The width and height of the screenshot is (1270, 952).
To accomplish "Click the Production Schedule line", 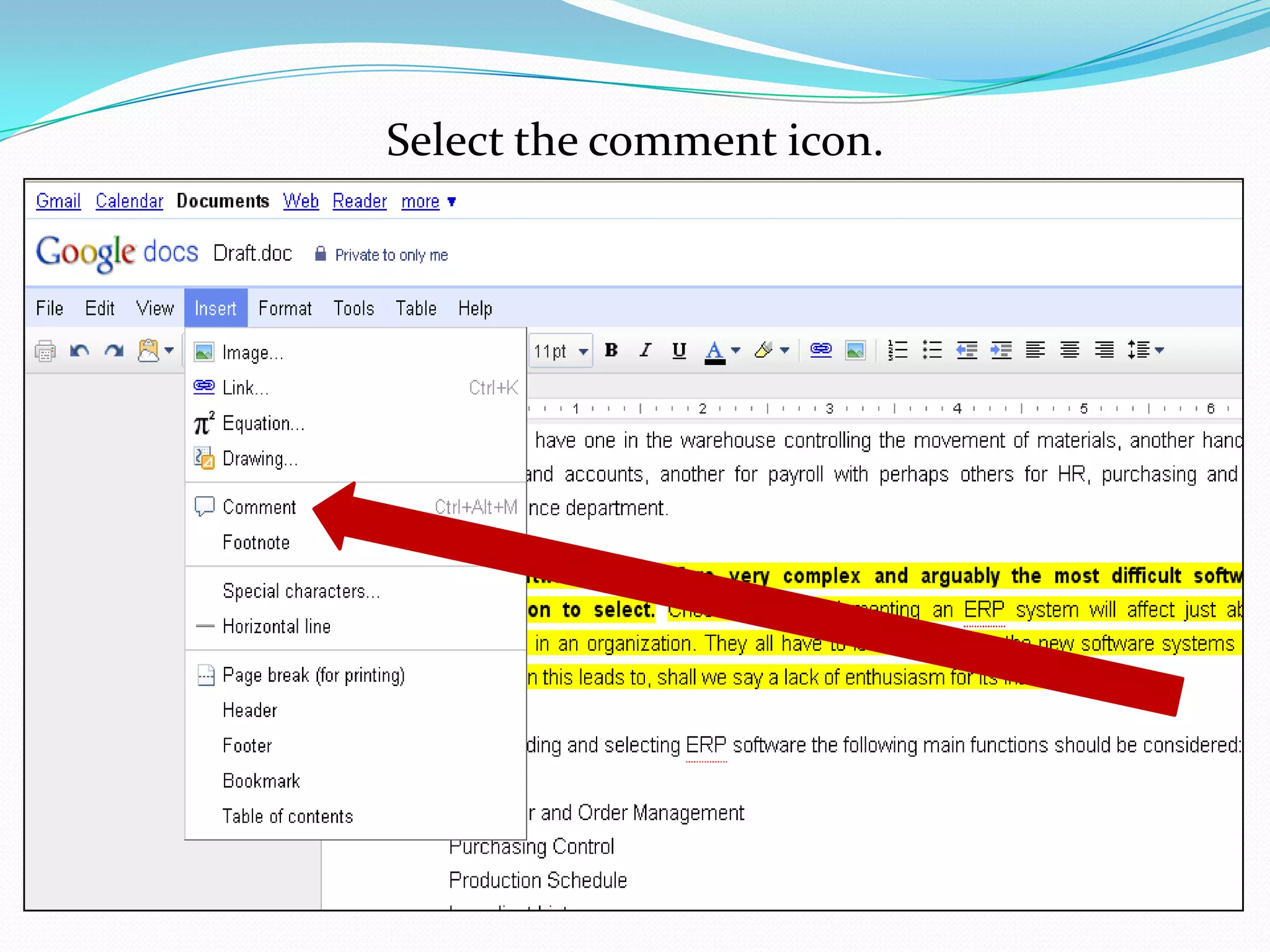I will coord(538,880).
